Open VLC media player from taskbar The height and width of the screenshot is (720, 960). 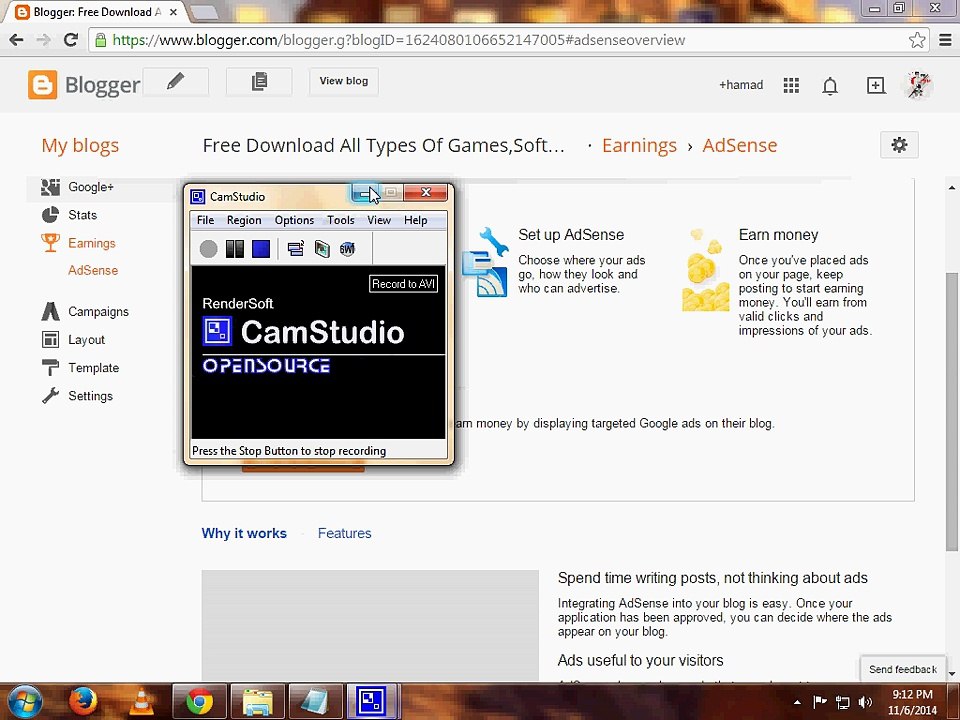click(x=141, y=702)
